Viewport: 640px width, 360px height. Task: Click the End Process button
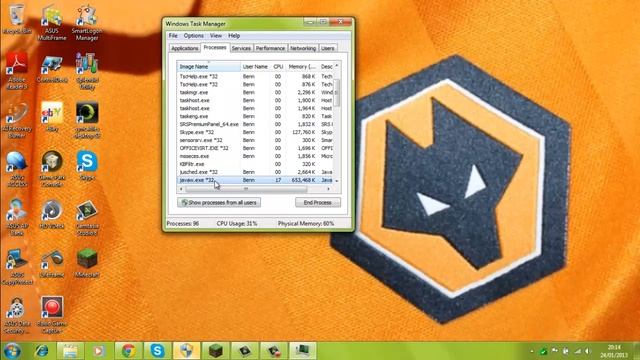318,202
